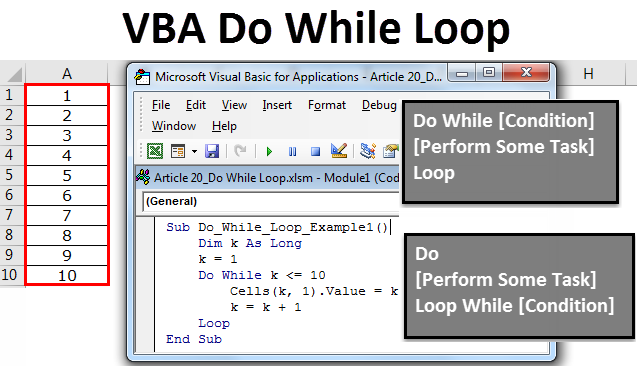The height and width of the screenshot is (372, 637).
Task: Click the 'End Sub' code line
Action: tap(194, 339)
